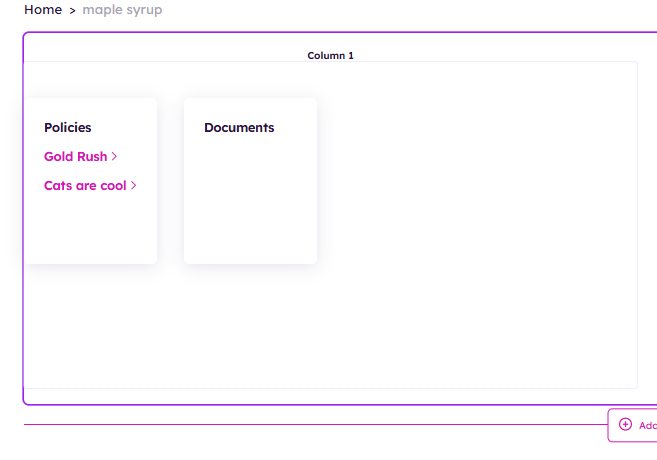Click the pink divider line below the row
This screenshot has width=657, height=460.
pyautogui.click(x=300, y=424)
